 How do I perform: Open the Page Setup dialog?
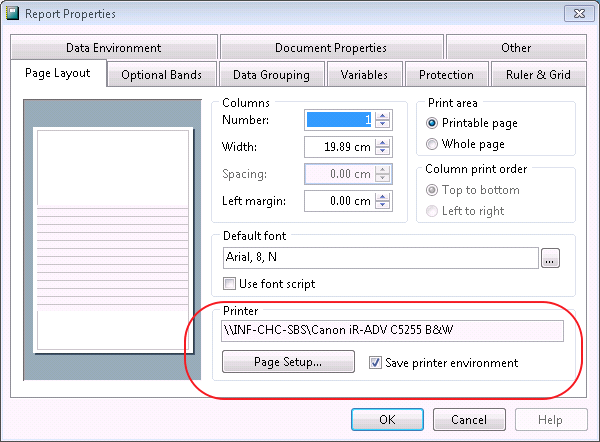288,362
